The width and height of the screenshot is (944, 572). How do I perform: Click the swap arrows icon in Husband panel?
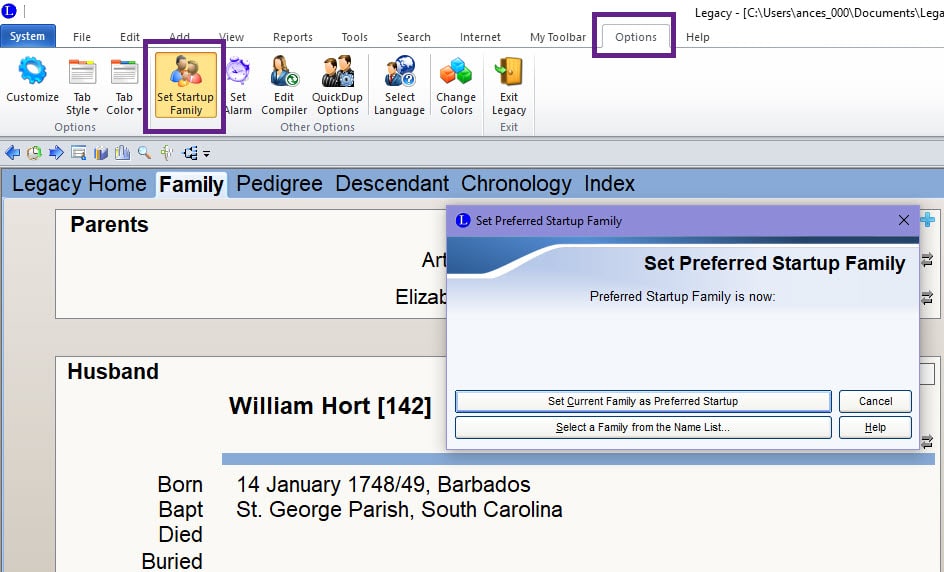click(x=927, y=441)
